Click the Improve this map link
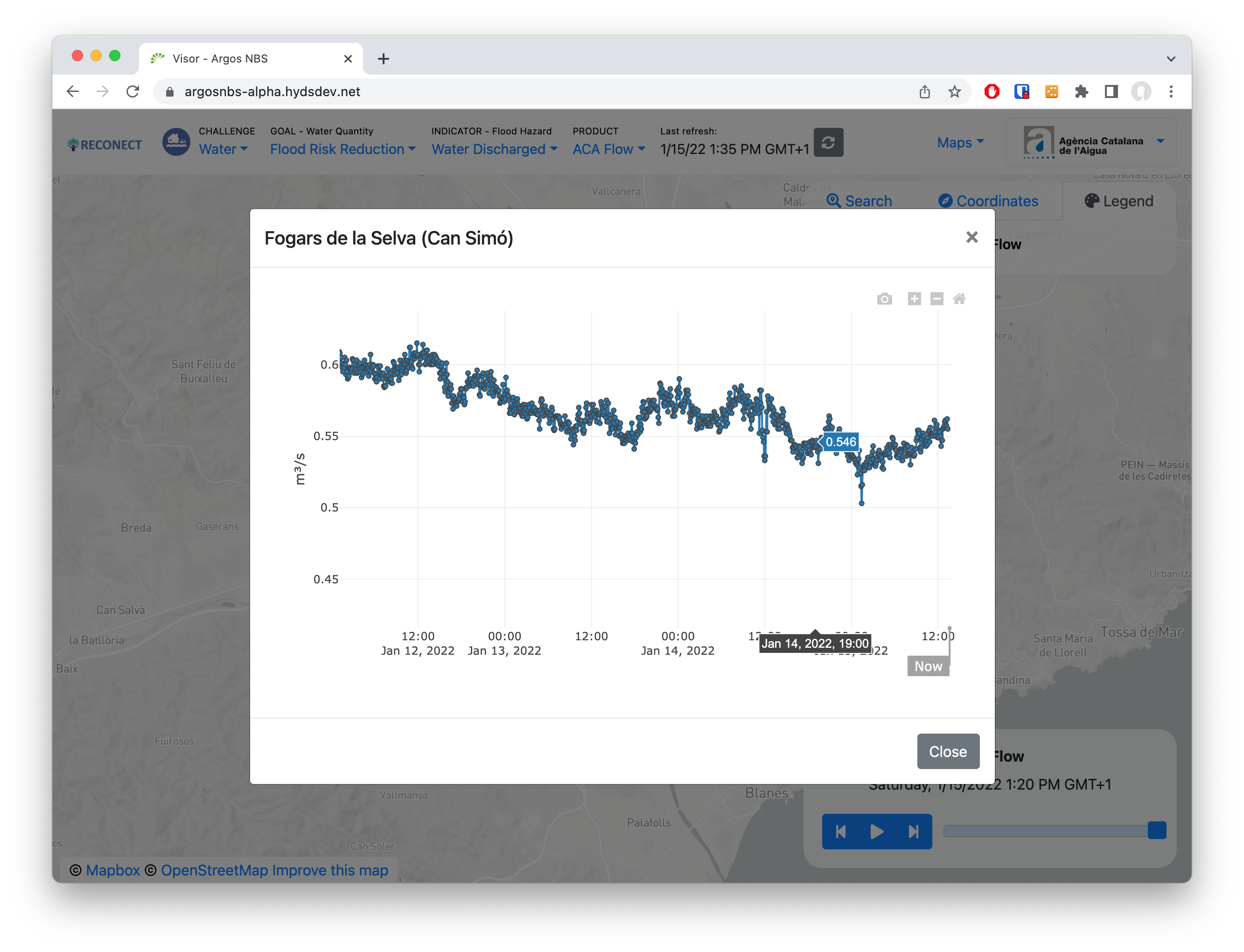 pyautogui.click(x=330, y=870)
